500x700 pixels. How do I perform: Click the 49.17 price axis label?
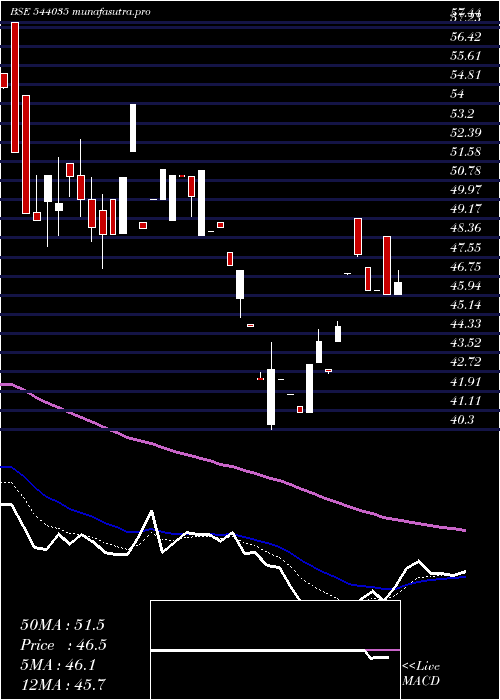click(466, 209)
